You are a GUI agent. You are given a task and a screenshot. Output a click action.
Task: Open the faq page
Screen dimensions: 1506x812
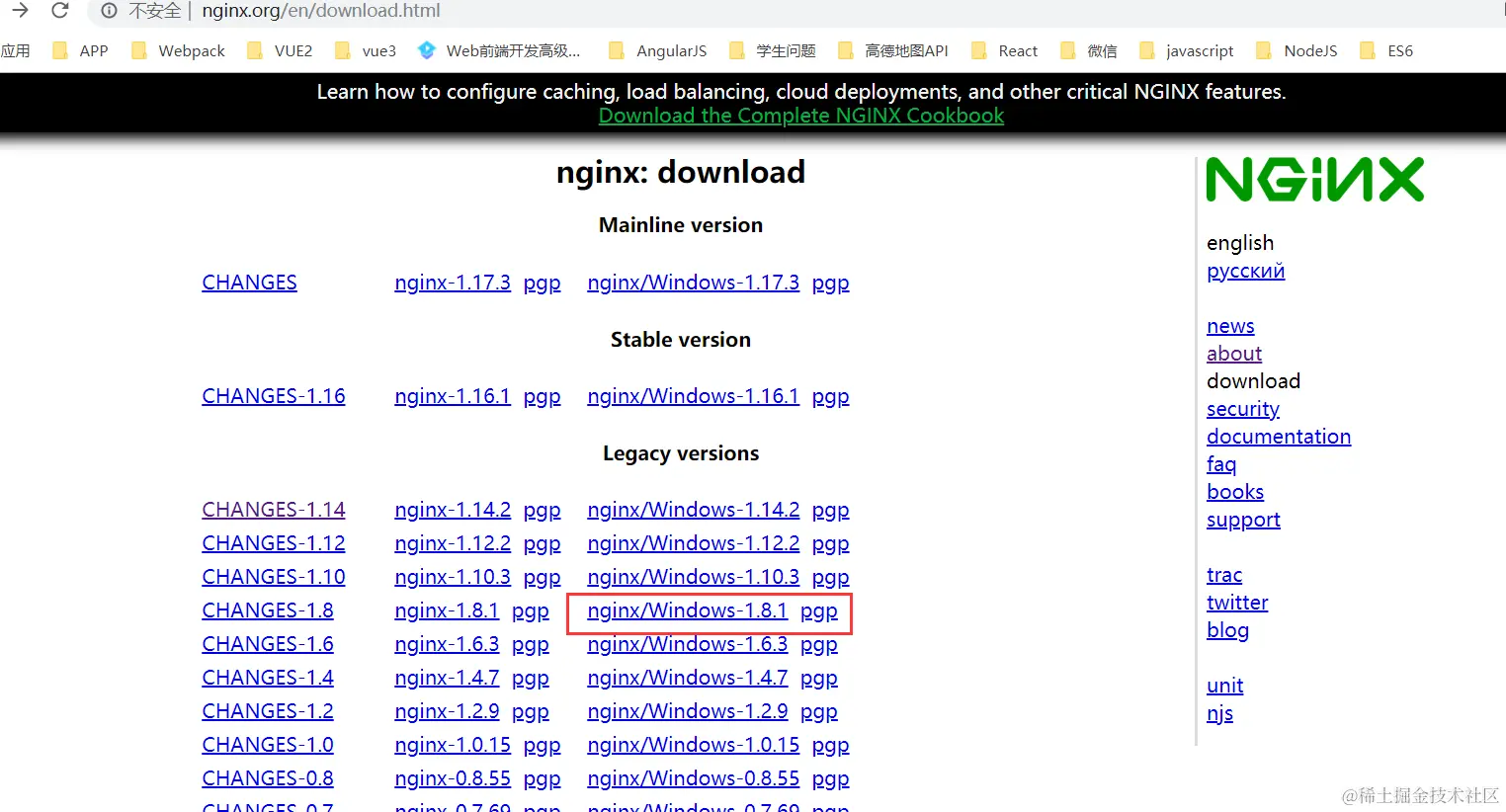pyautogui.click(x=1221, y=464)
